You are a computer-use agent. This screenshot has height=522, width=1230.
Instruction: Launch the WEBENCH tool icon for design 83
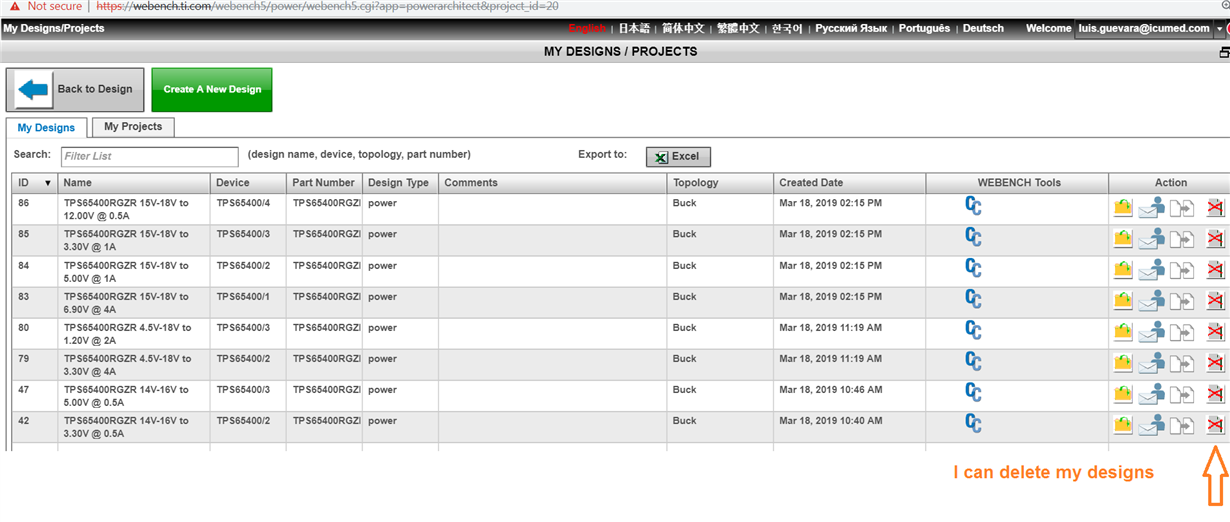point(972,299)
